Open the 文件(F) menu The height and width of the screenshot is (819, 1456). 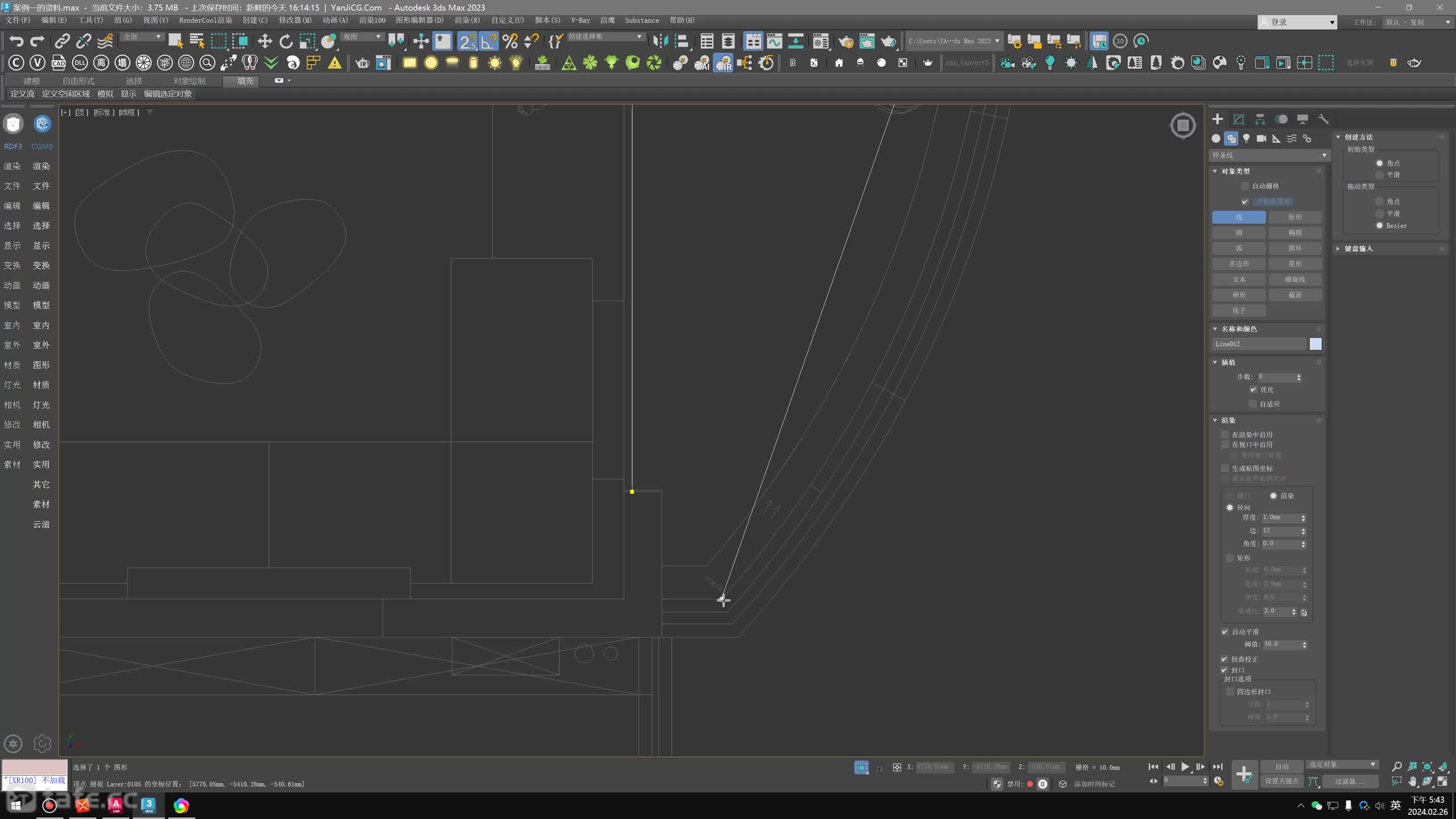click(18, 20)
